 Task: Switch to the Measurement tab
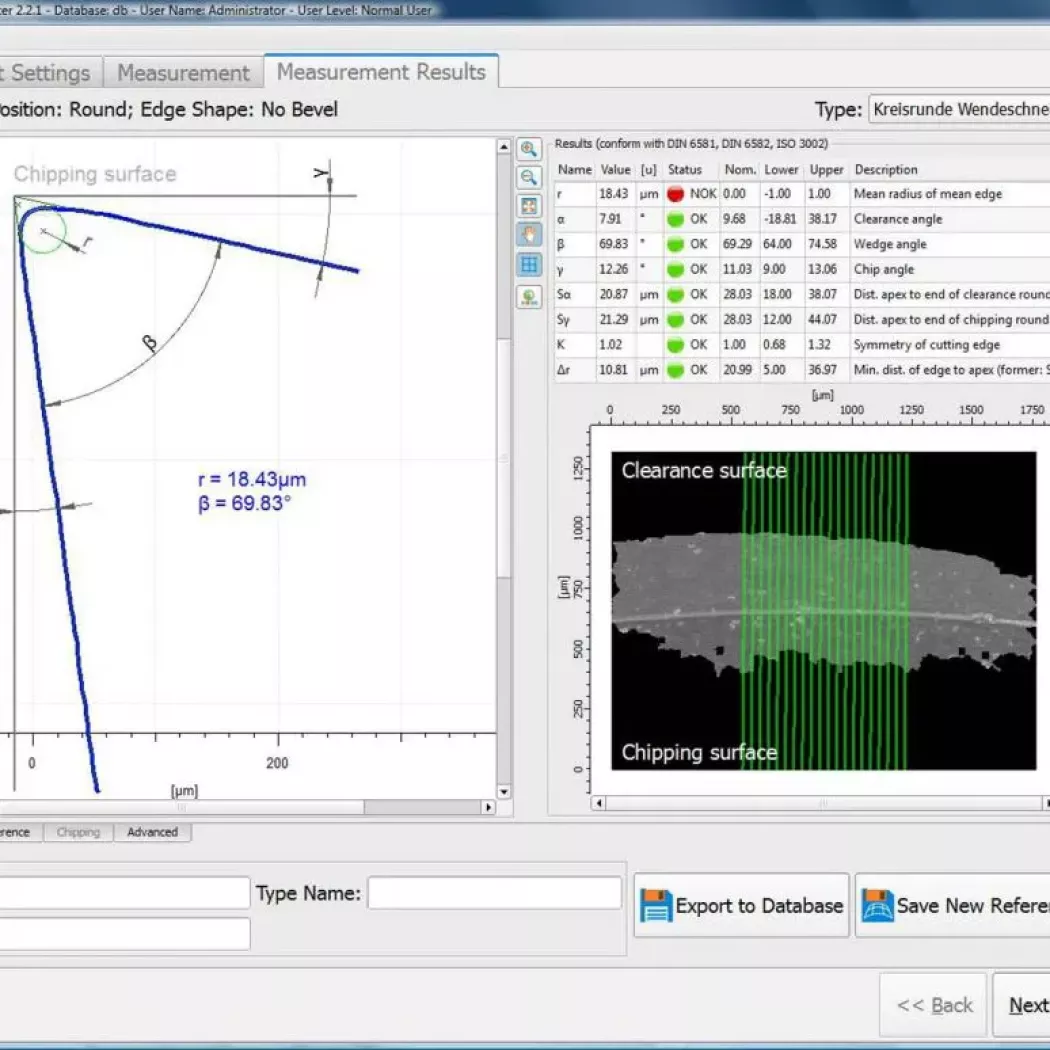tap(183, 73)
